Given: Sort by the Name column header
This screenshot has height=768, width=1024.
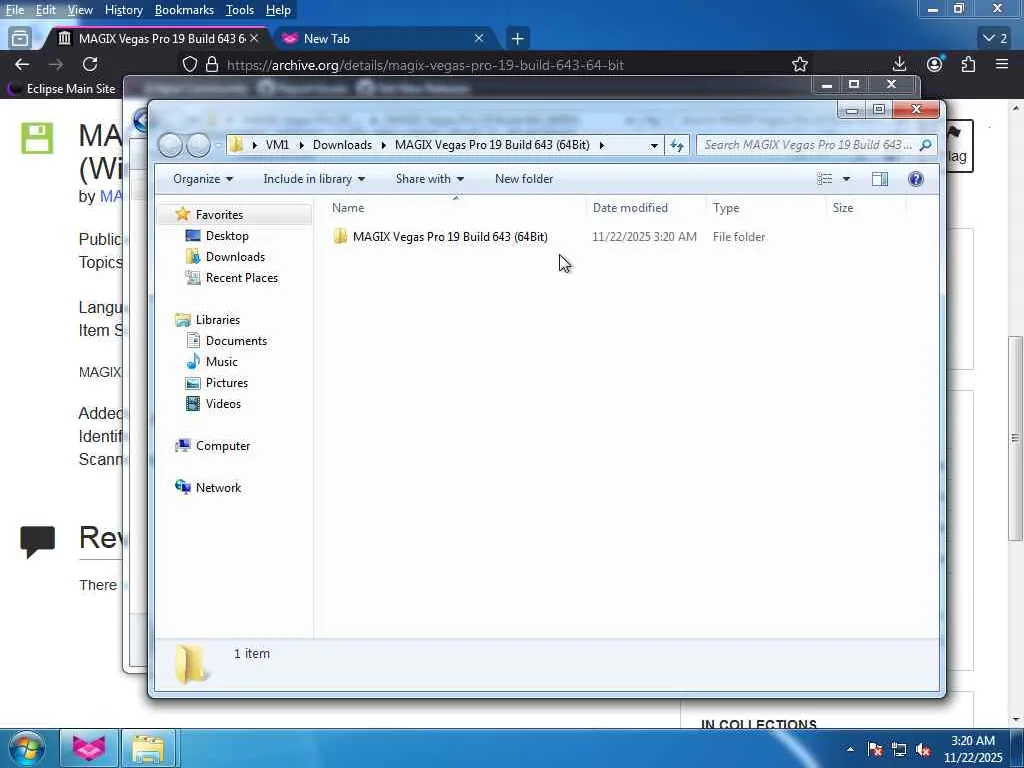Looking at the screenshot, I should click(455, 208).
